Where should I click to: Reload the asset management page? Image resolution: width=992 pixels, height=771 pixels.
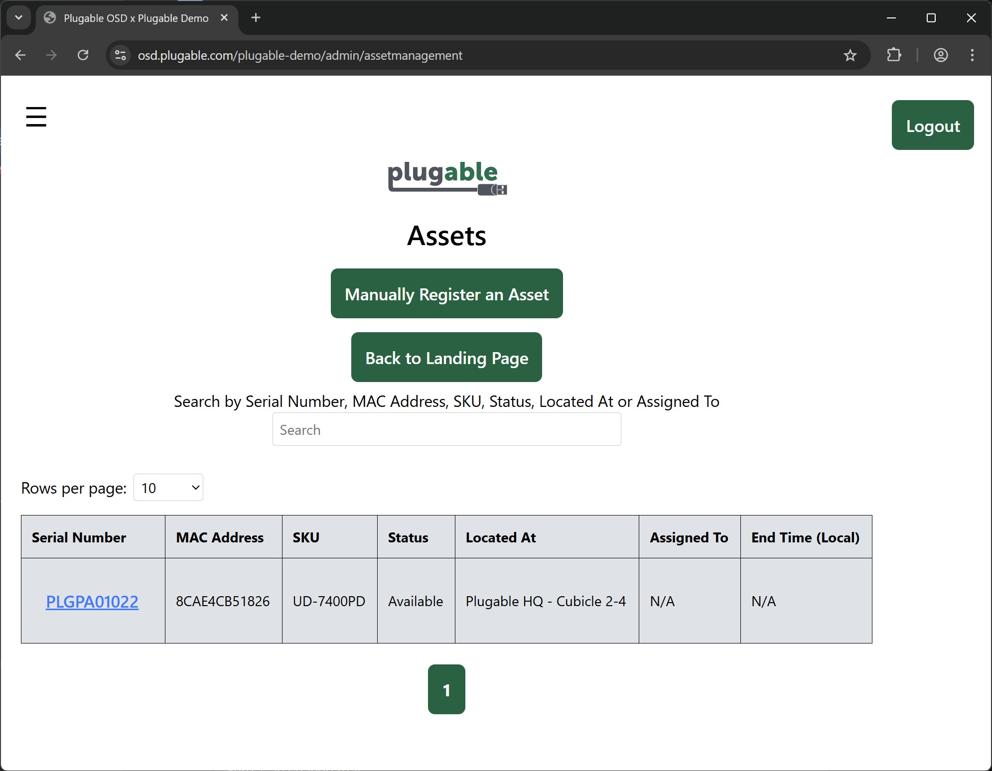click(x=83, y=55)
